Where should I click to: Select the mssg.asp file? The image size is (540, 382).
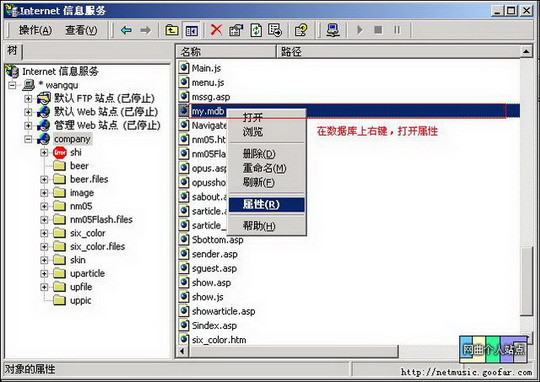[211, 97]
